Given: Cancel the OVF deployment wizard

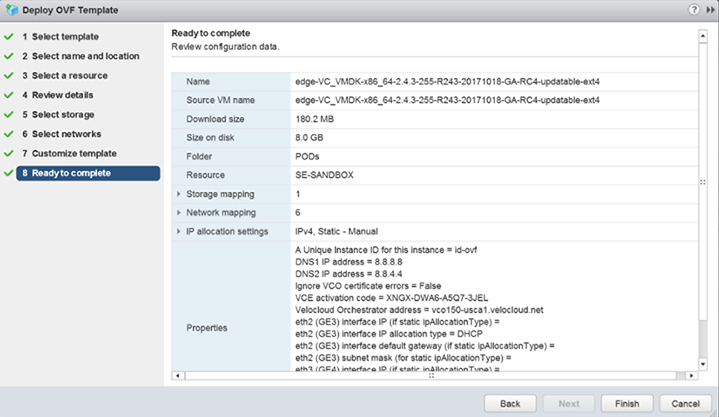Looking at the screenshot, I should coord(685,402).
